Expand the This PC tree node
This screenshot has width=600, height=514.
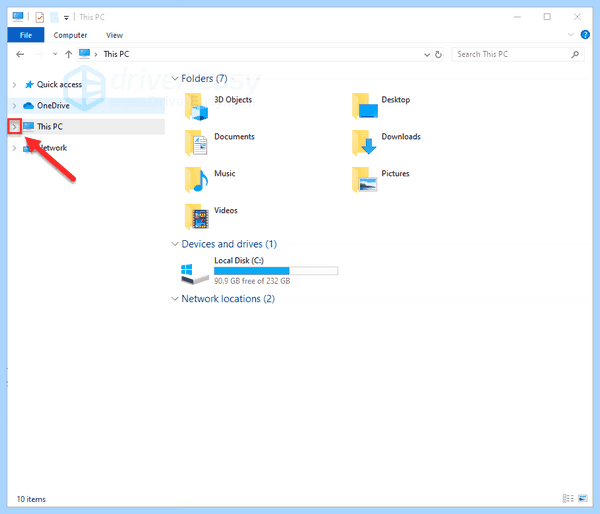coord(15,127)
